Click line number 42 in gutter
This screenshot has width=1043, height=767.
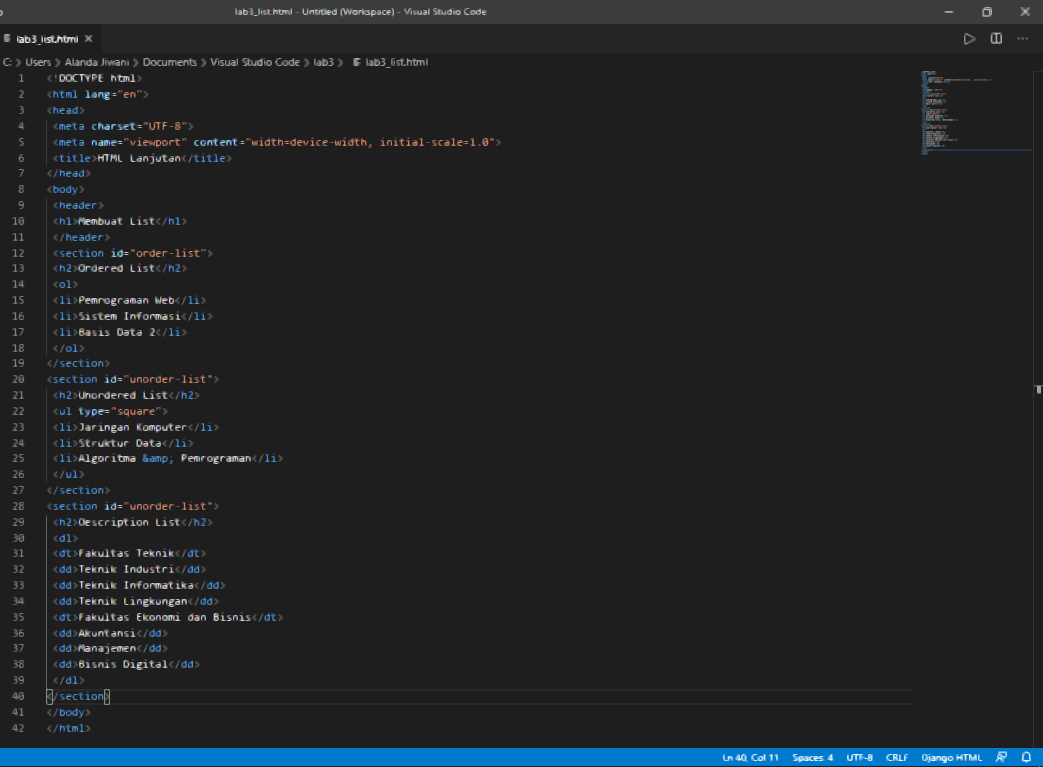coord(18,728)
